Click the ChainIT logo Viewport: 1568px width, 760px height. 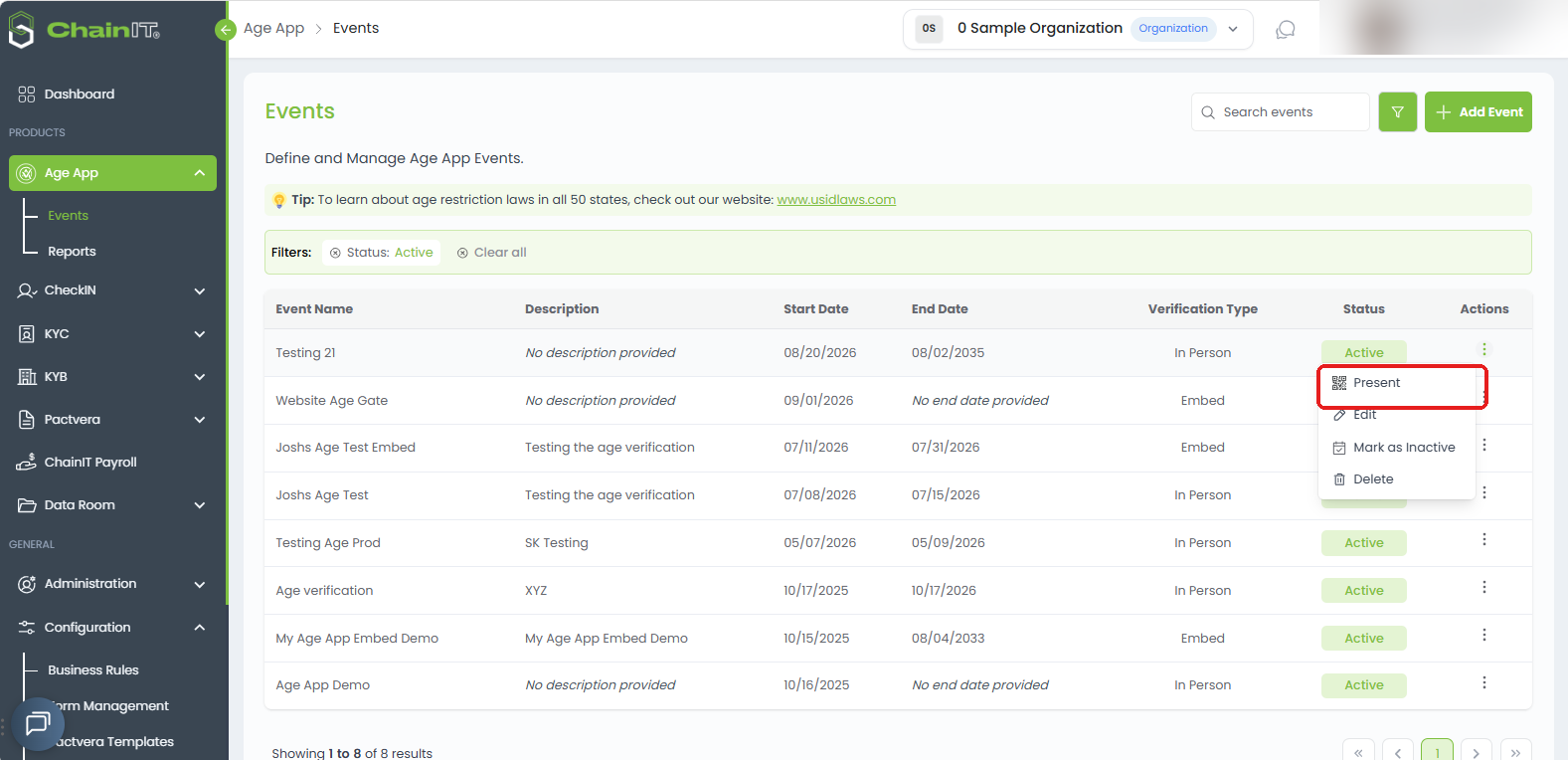[85, 30]
